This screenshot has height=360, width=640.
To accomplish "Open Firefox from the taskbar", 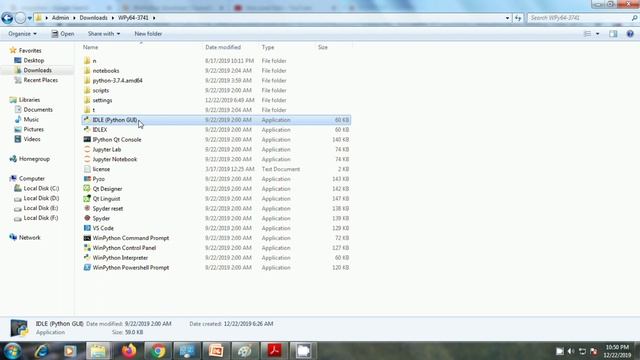I will 129,351.
